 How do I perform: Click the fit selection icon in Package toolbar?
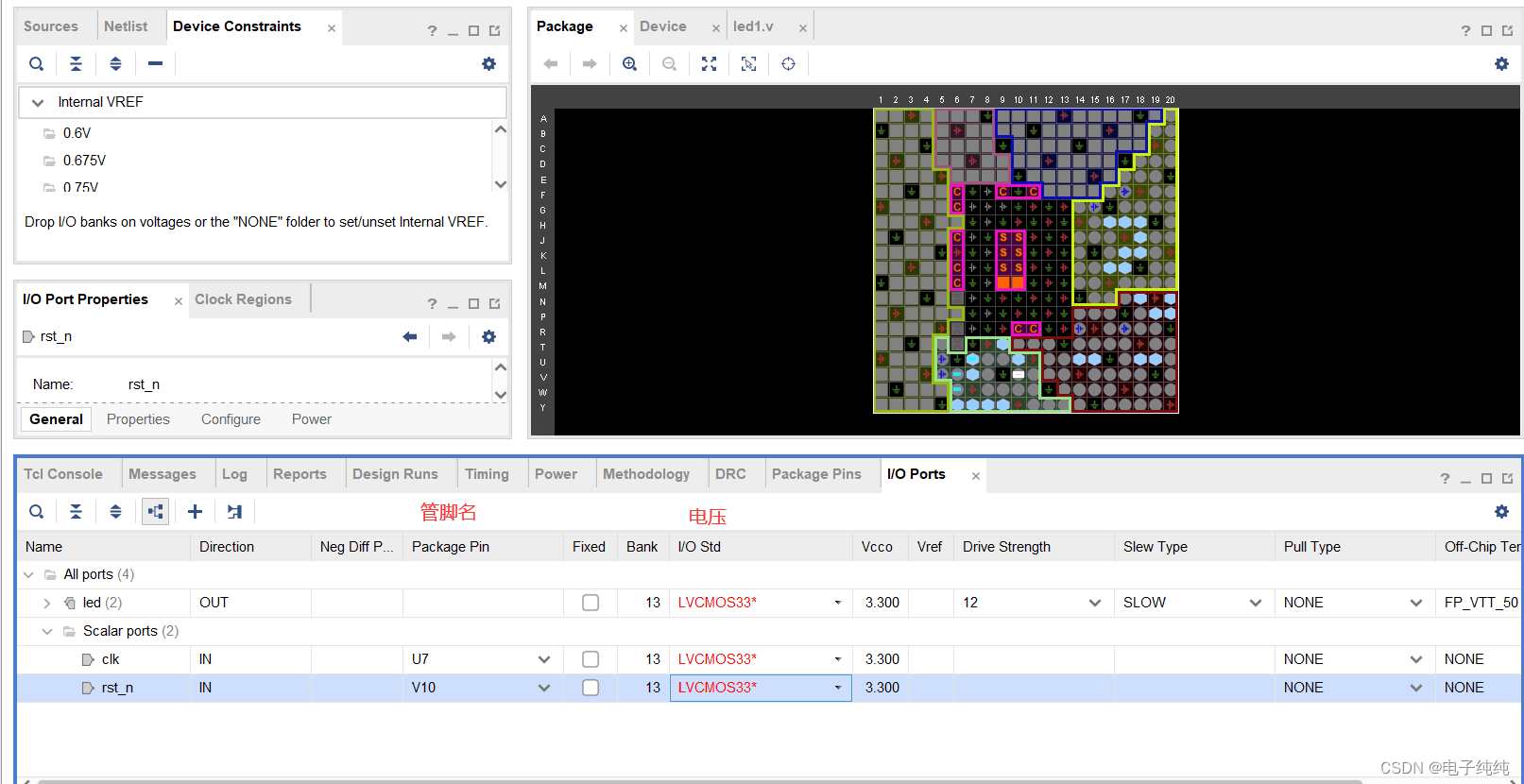(748, 64)
